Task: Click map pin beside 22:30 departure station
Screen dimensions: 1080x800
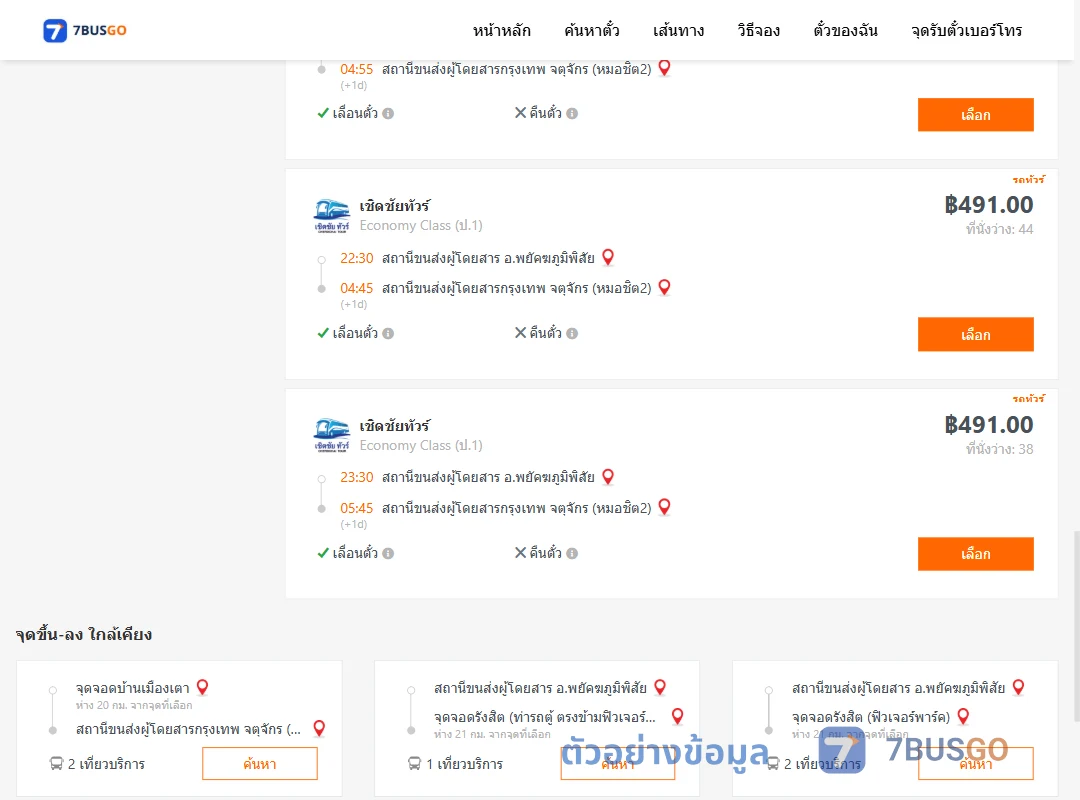Action: 608,257
